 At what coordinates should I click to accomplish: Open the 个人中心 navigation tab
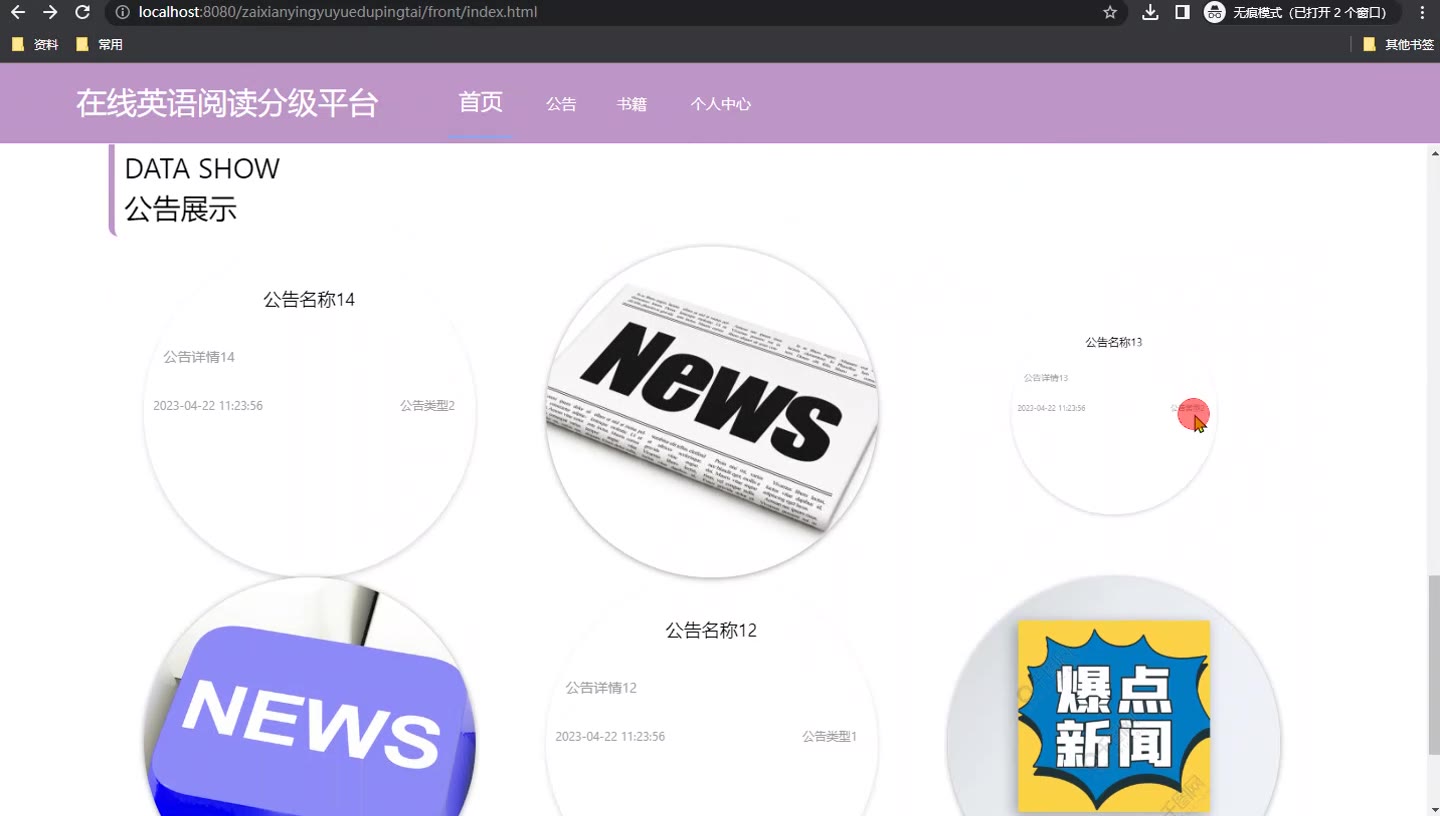(x=720, y=104)
